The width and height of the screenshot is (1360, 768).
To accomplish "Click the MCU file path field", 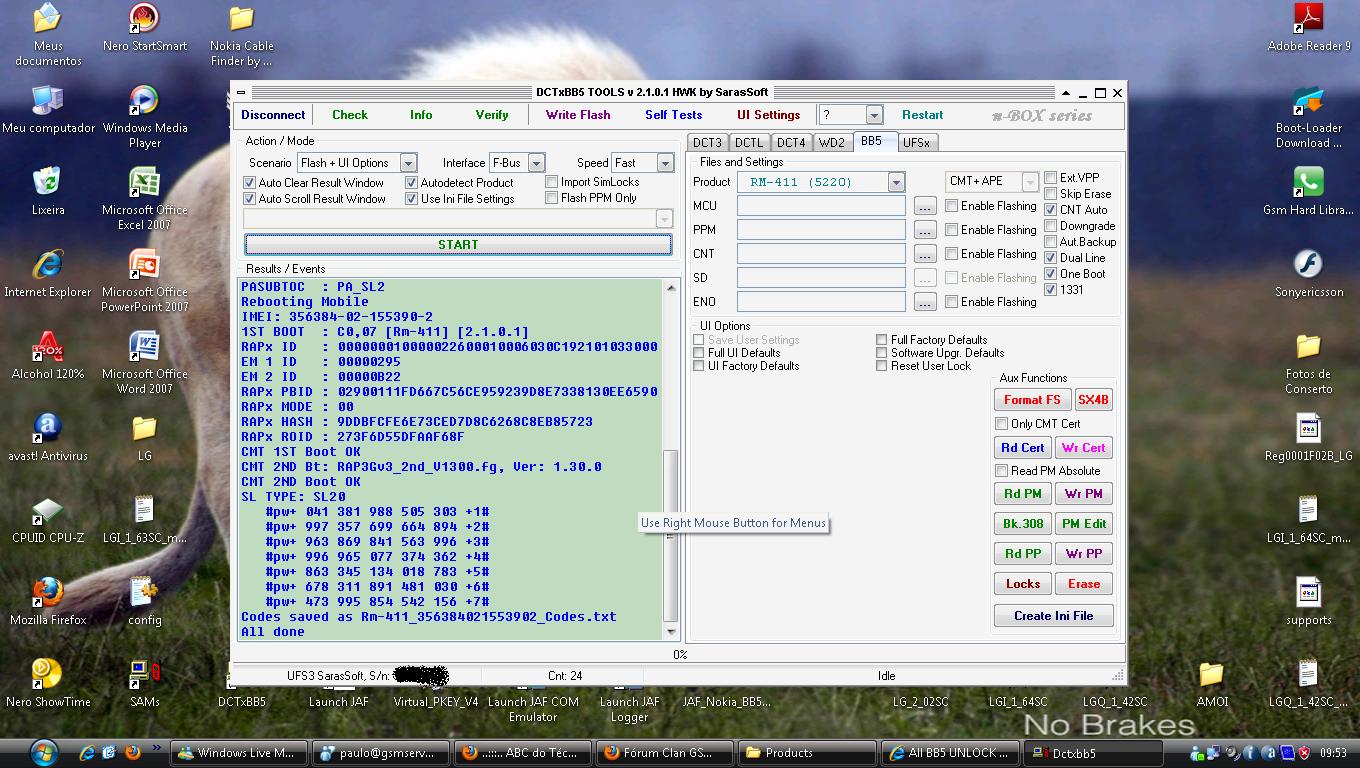I will [x=821, y=206].
